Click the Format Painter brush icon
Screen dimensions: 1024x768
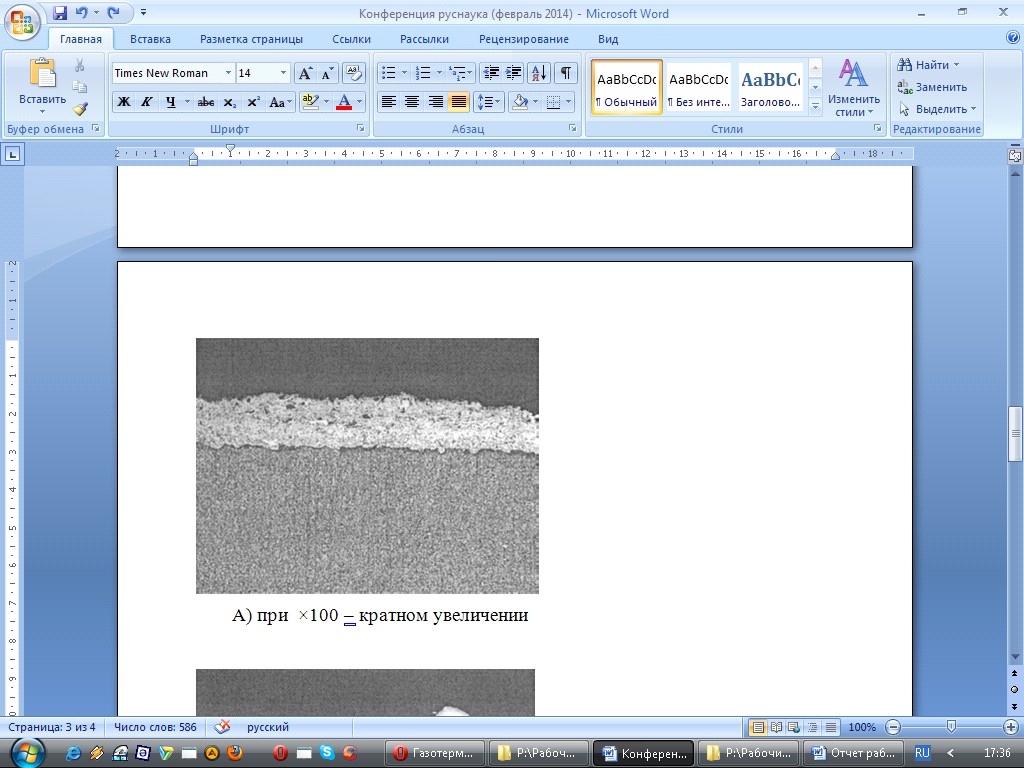click(80, 109)
